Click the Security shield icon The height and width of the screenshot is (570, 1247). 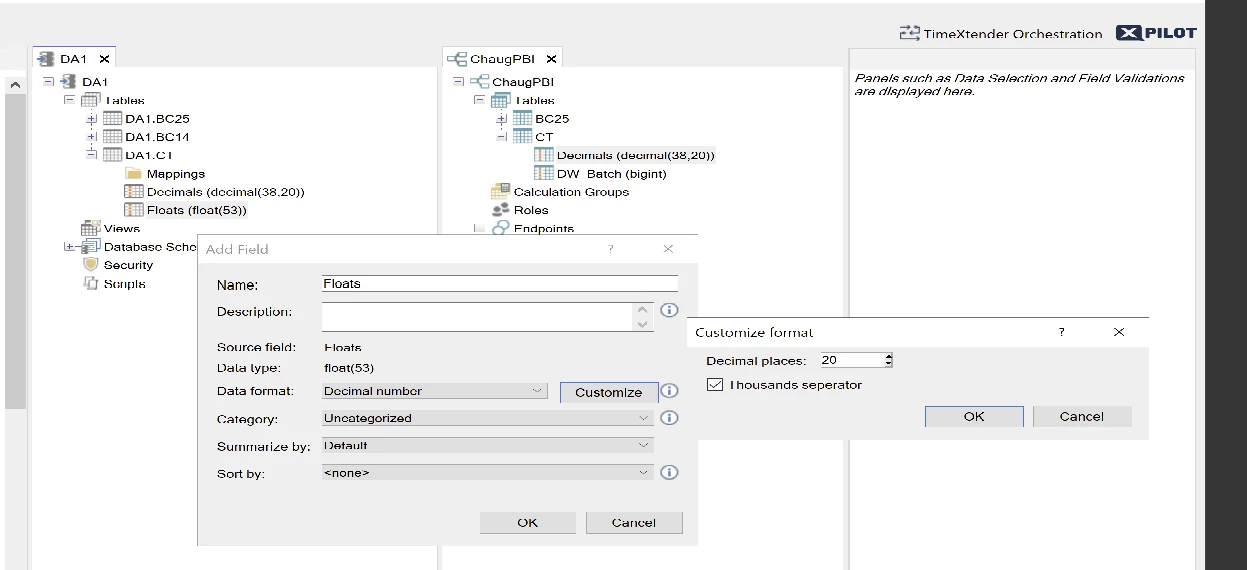pyautogui.click(x=91, y=265)
